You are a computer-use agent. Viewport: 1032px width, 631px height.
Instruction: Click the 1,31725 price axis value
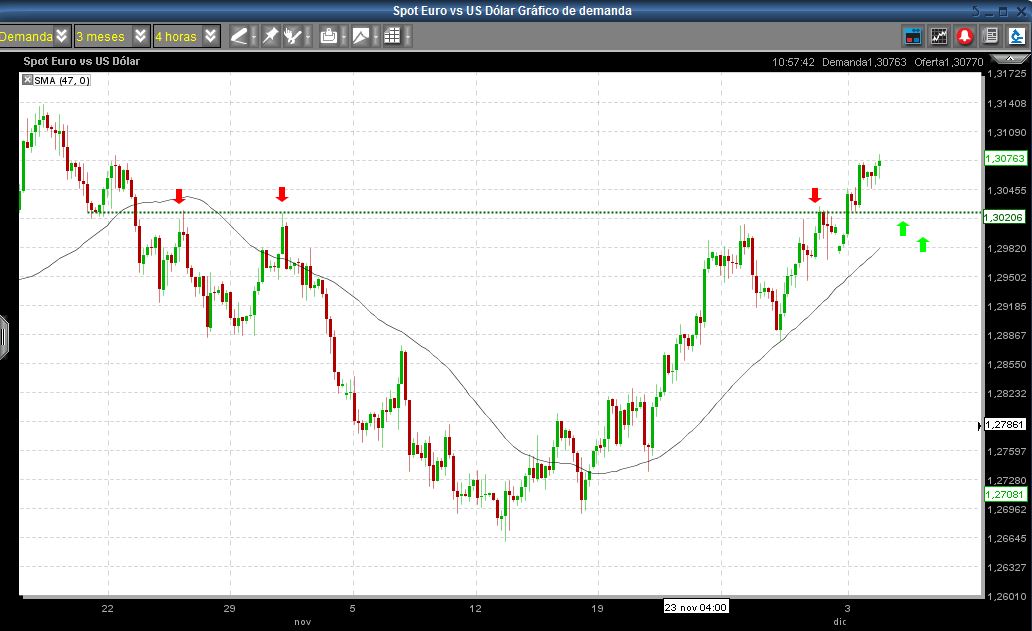(1006, 74)
